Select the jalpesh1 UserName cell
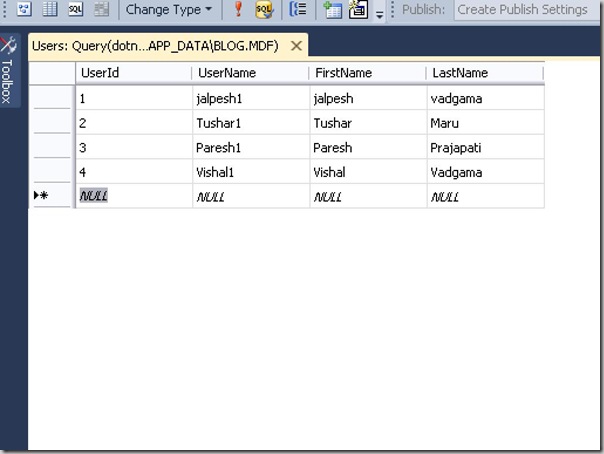 coord(251,99)
